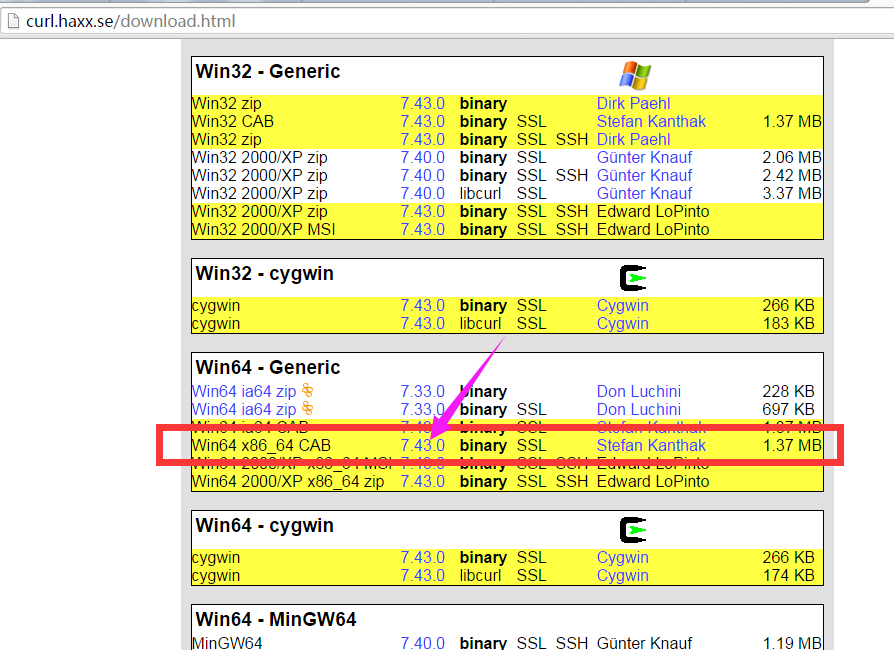
Task: Open Stefan Kanthak link in Win32 CAB row
Action: point(651,121)
